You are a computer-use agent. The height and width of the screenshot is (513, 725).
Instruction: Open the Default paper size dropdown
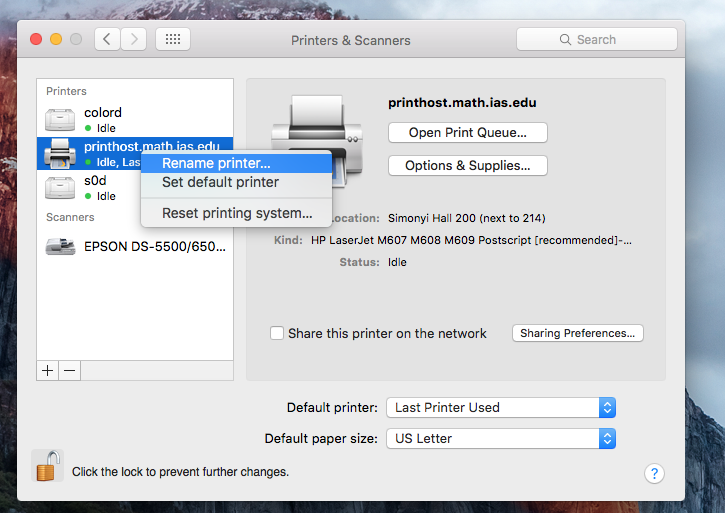(501, 439)
